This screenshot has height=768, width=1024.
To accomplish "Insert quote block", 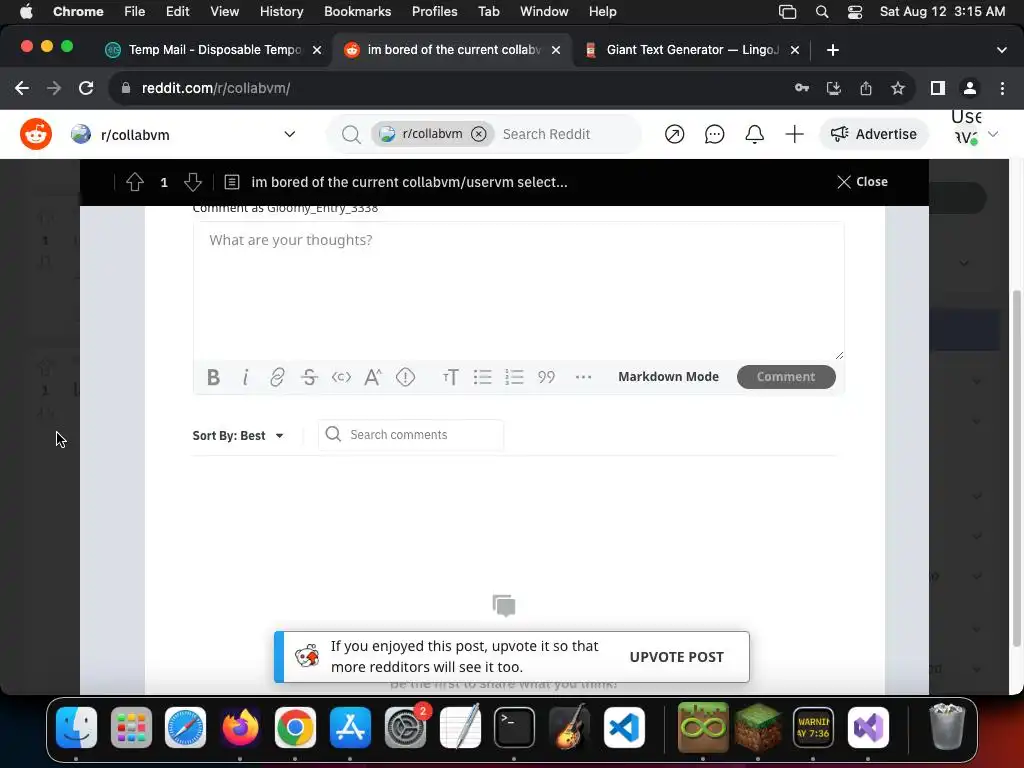I will pyautogui.click(x=547, y=377).
